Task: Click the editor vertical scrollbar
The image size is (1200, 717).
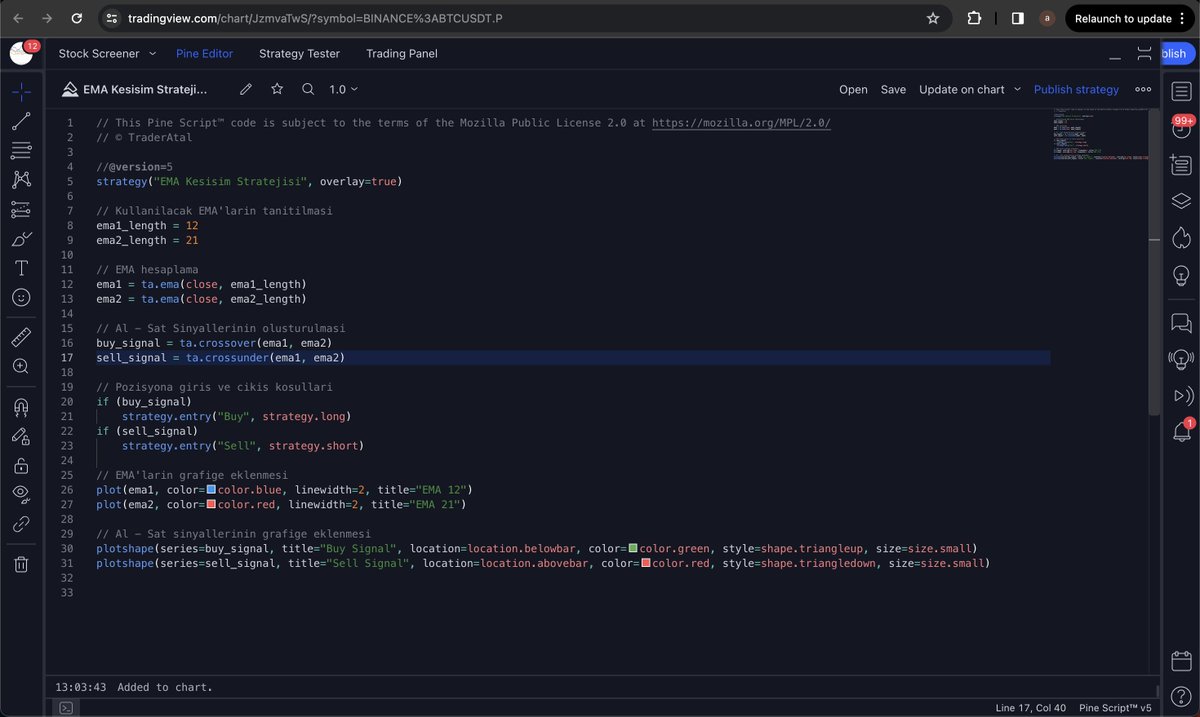Action: pos(1155,262)
